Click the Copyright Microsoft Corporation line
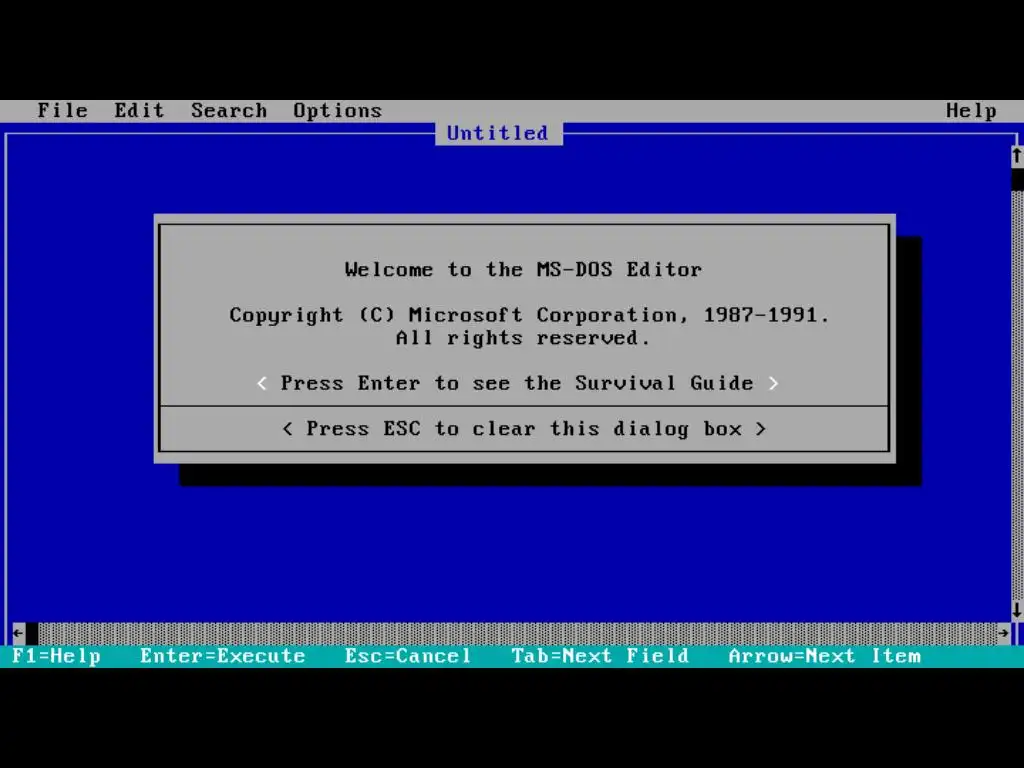The image size is (1024, 768). (530, 315)
